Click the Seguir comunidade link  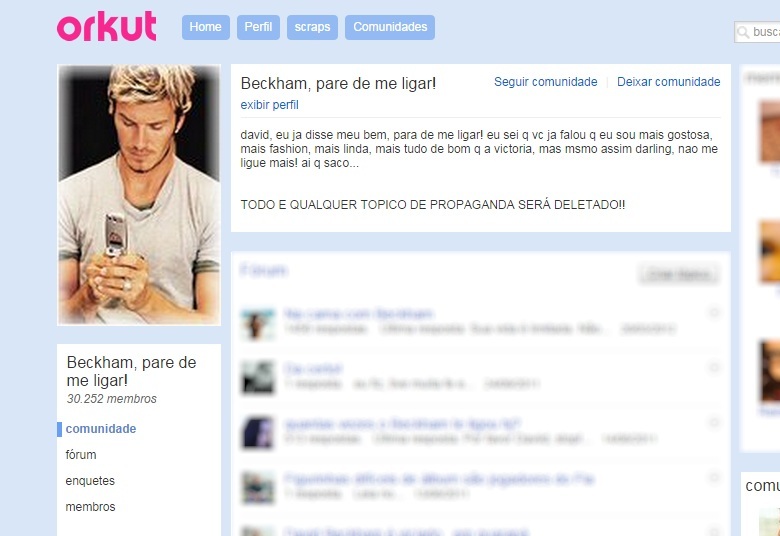[546, 82]
